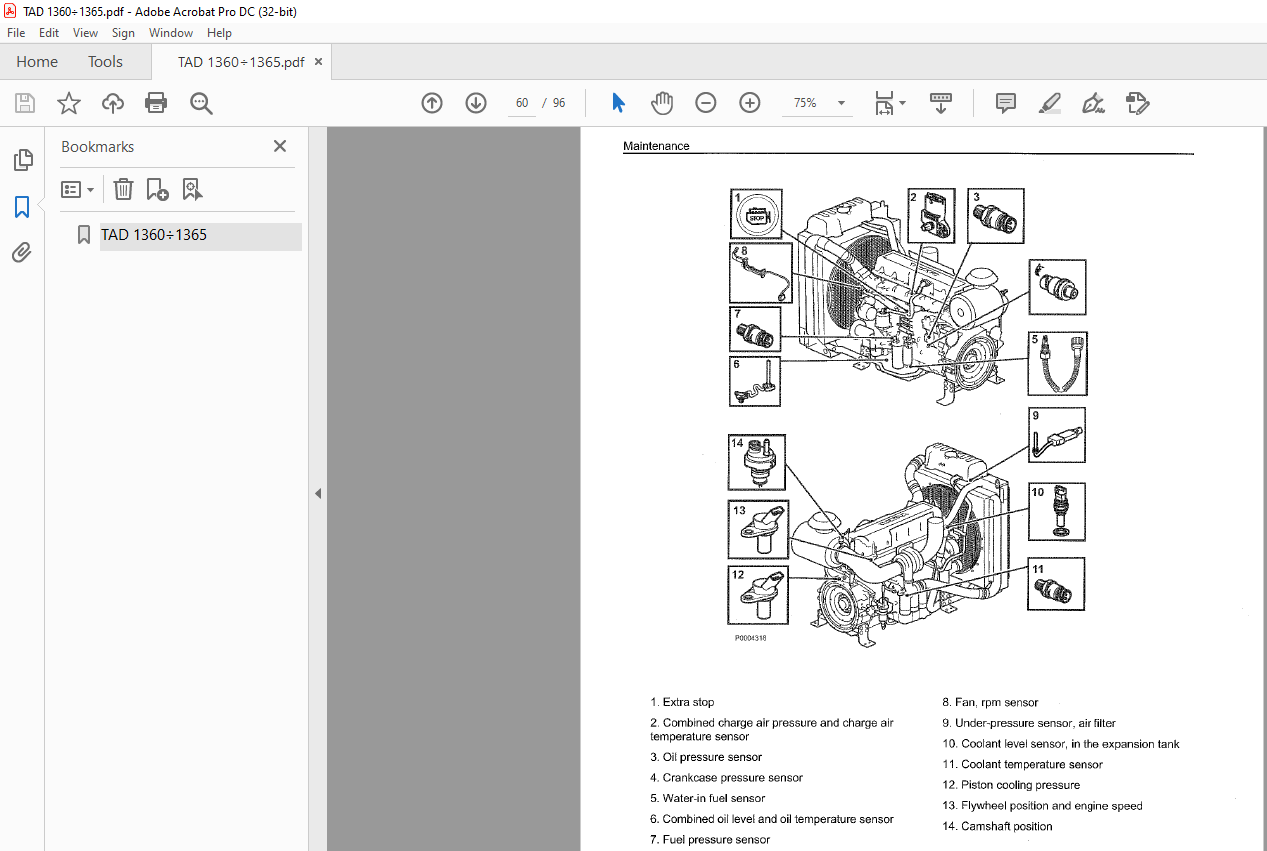
Task: Click the scrolling mode keyboard icon
Action: tap(940, 103)
